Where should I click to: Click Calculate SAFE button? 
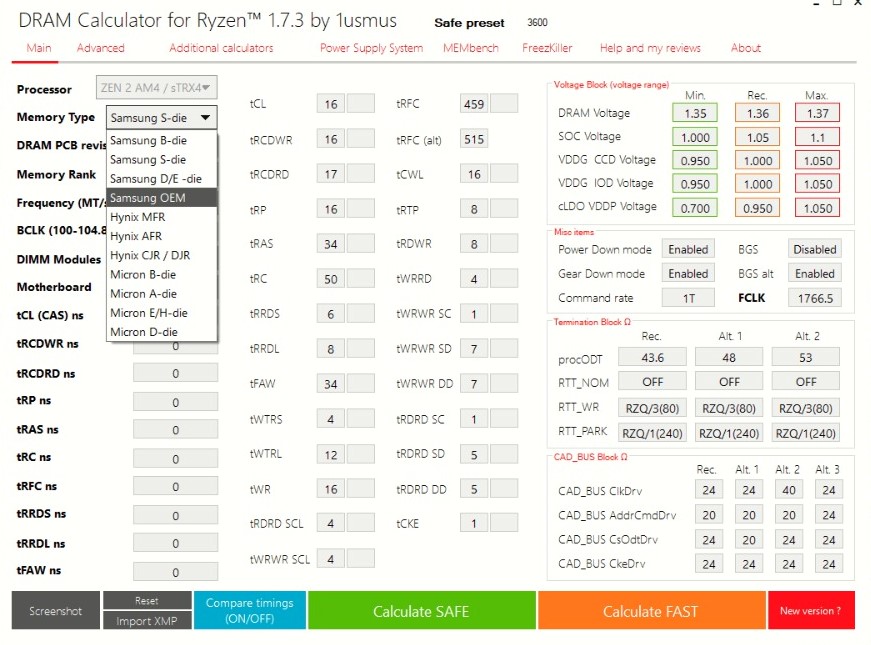pos(422,611)
